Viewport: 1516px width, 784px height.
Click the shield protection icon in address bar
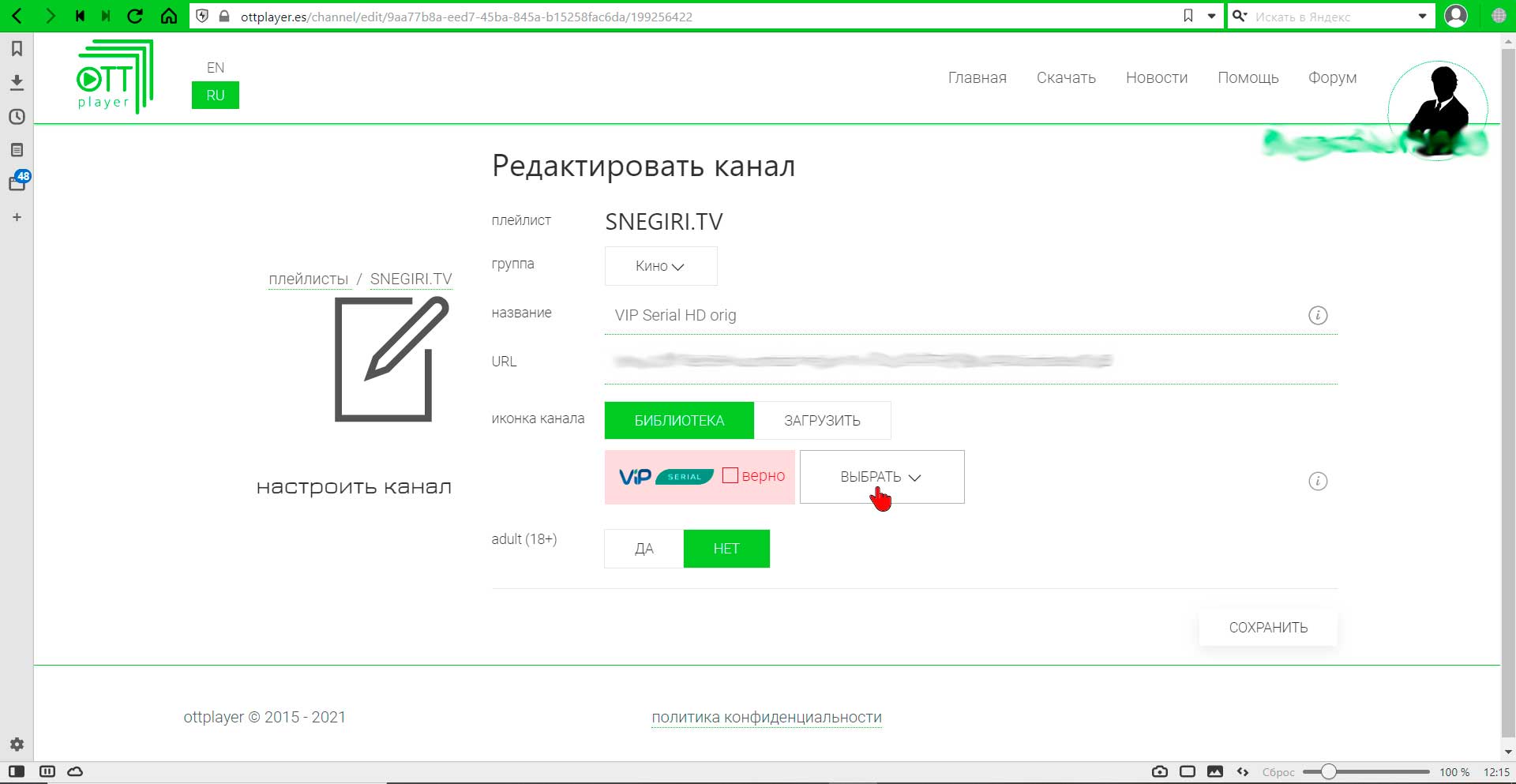[x=202, y=16]
